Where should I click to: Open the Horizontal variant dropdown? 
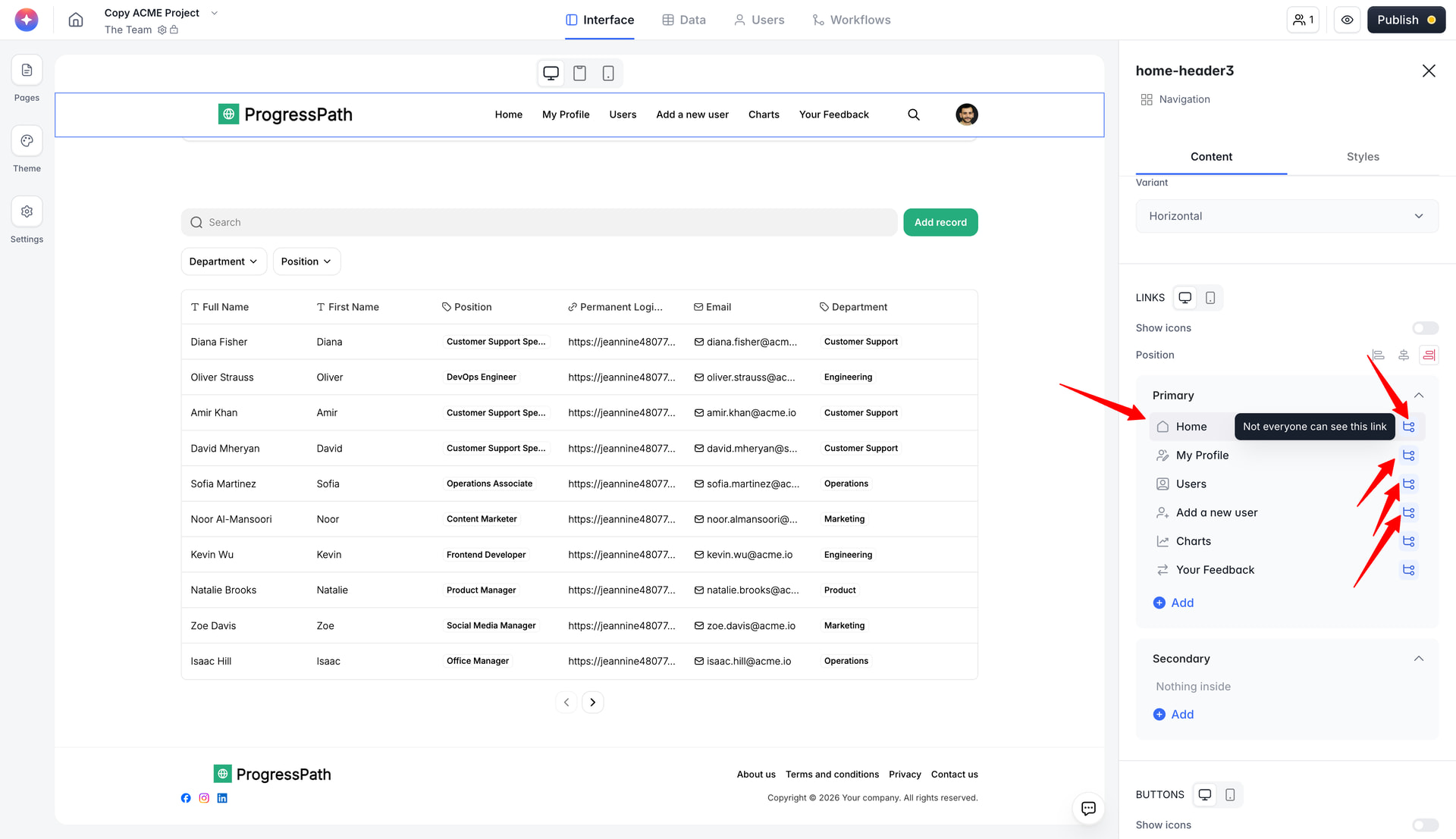coord(1286,216)
